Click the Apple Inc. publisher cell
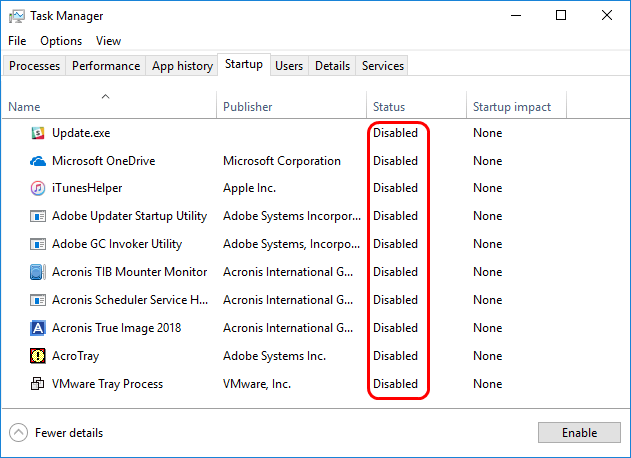Screen dimensions: 631x458 [x=250, y=188]
